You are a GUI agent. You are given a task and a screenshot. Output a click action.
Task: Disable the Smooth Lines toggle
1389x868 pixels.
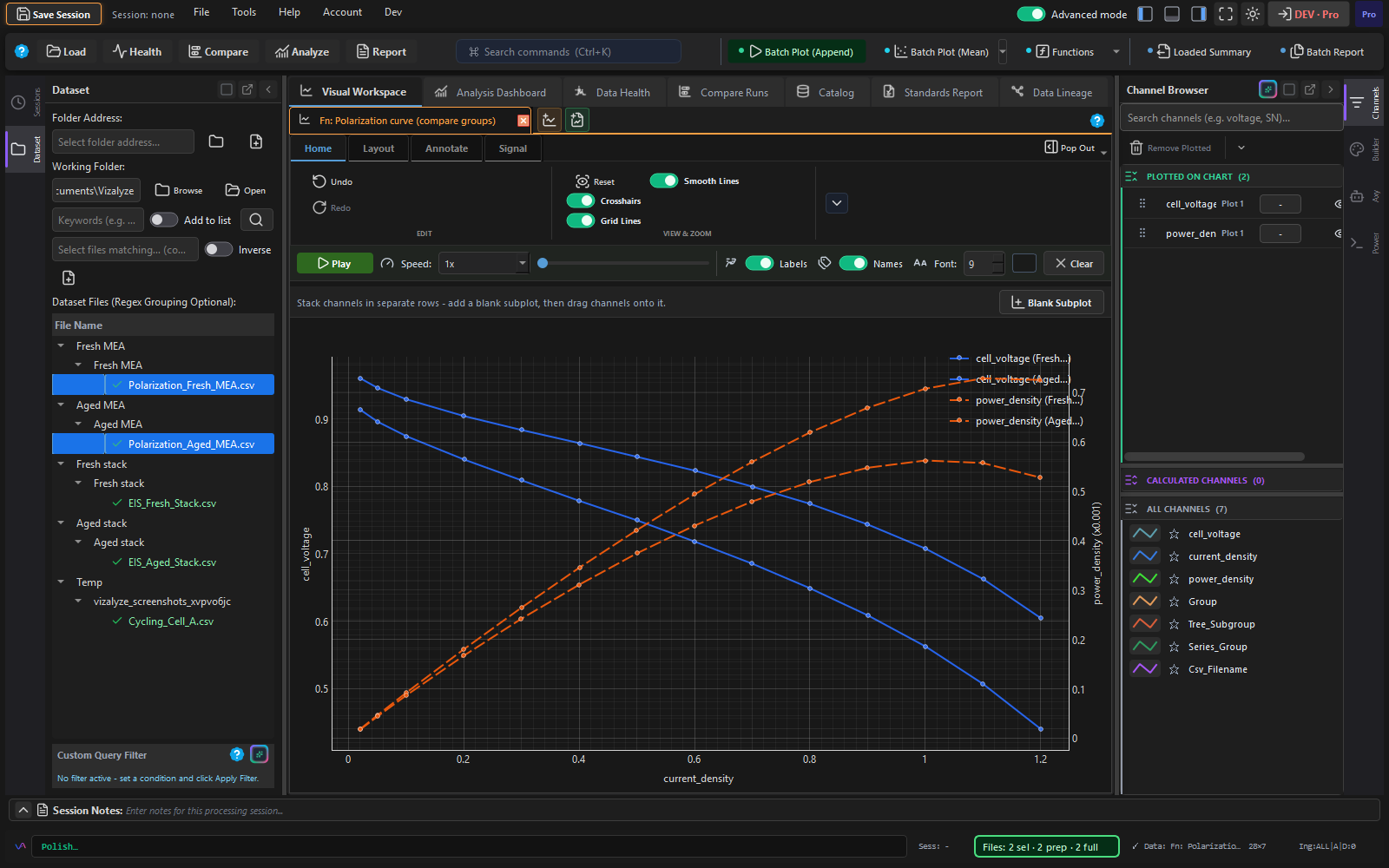pyautogui.click(x=664, y=181)
